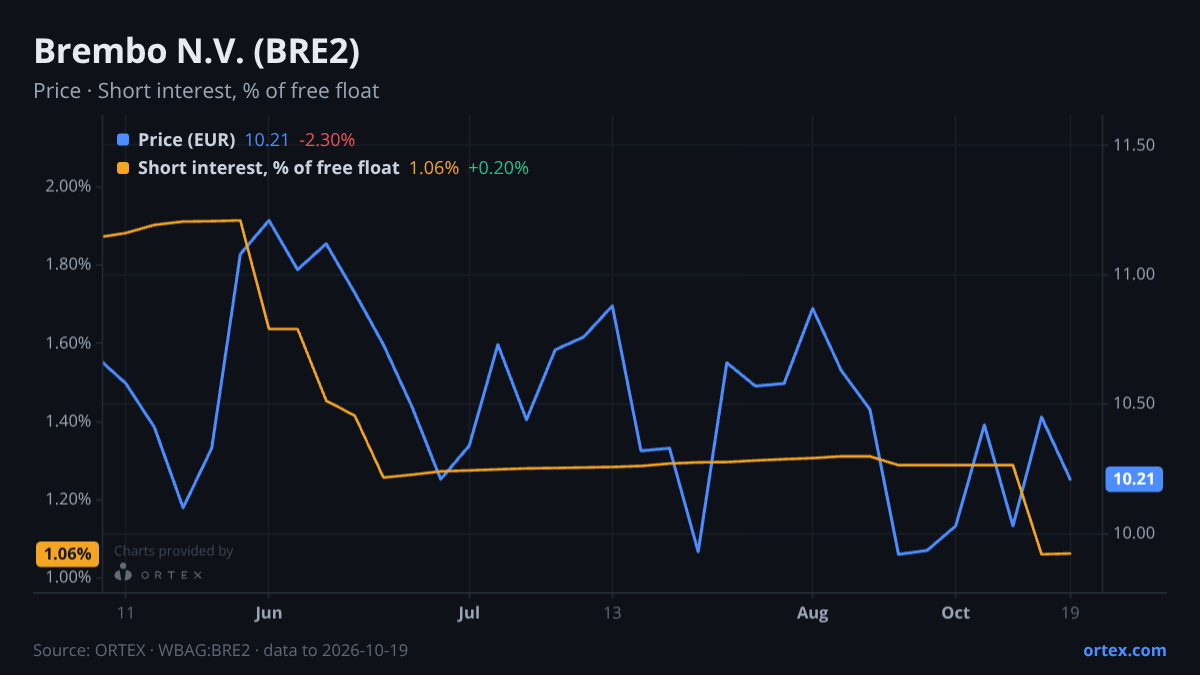Select the Price (EUR) legend label
The image size is (1200, 675).
(187, 140)
